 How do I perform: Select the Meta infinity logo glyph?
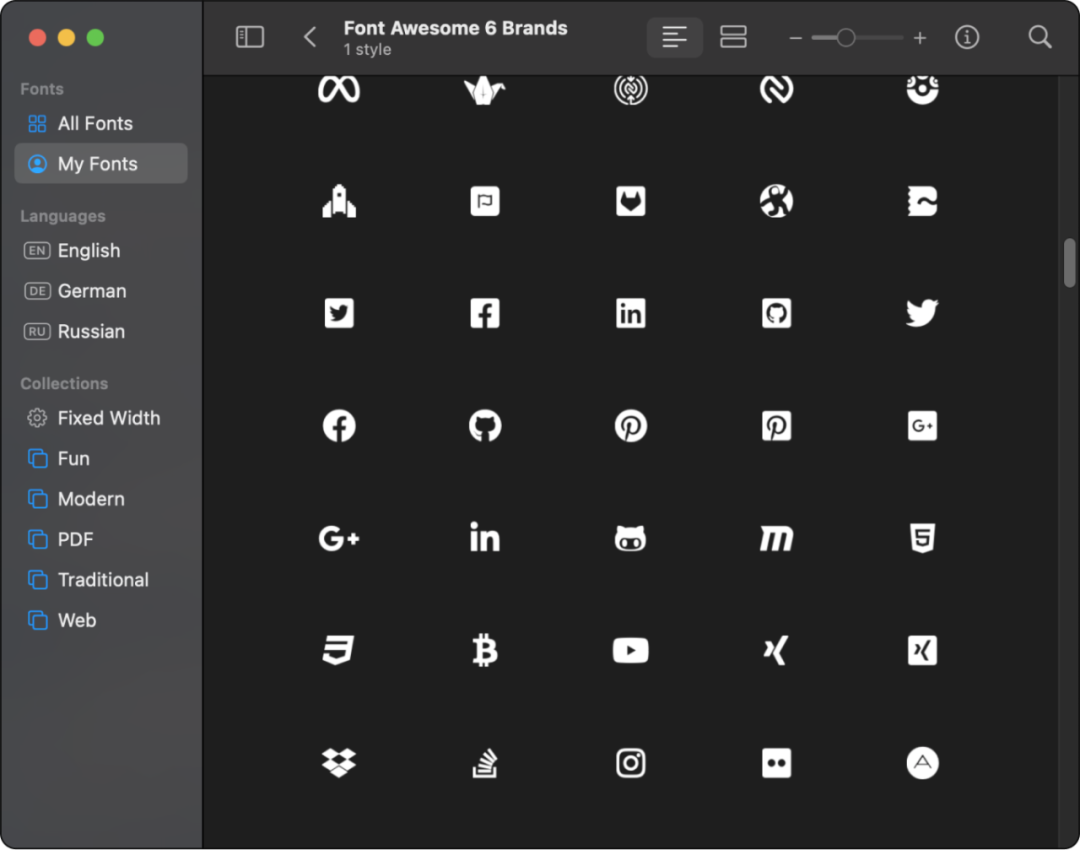click(x=339, y=89)
